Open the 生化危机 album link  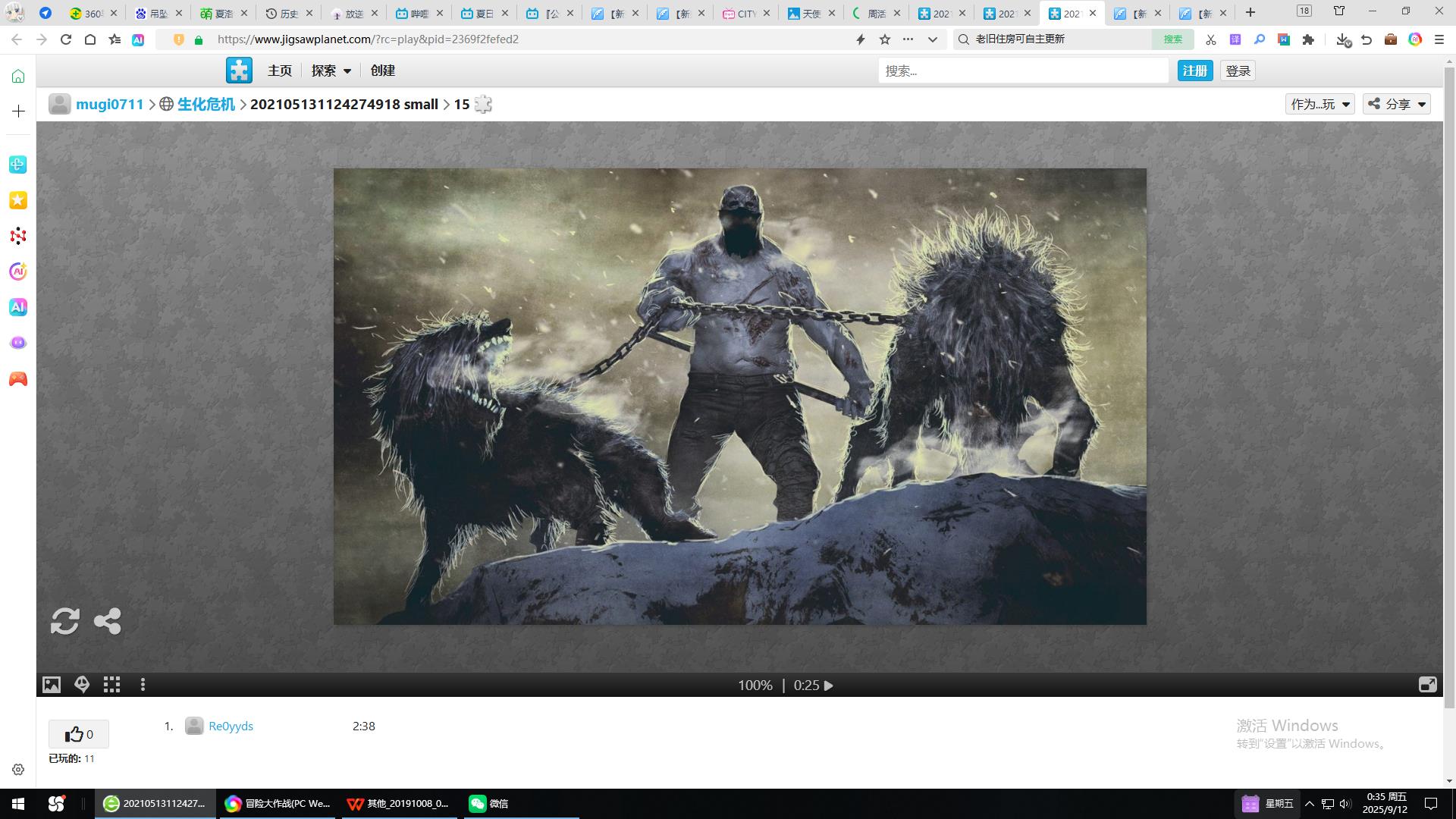[206, 105]
